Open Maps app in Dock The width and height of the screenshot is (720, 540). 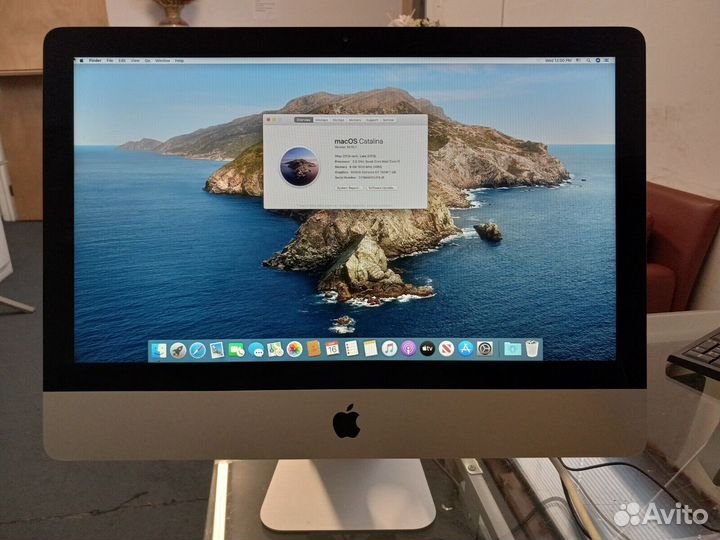[275, 350]
